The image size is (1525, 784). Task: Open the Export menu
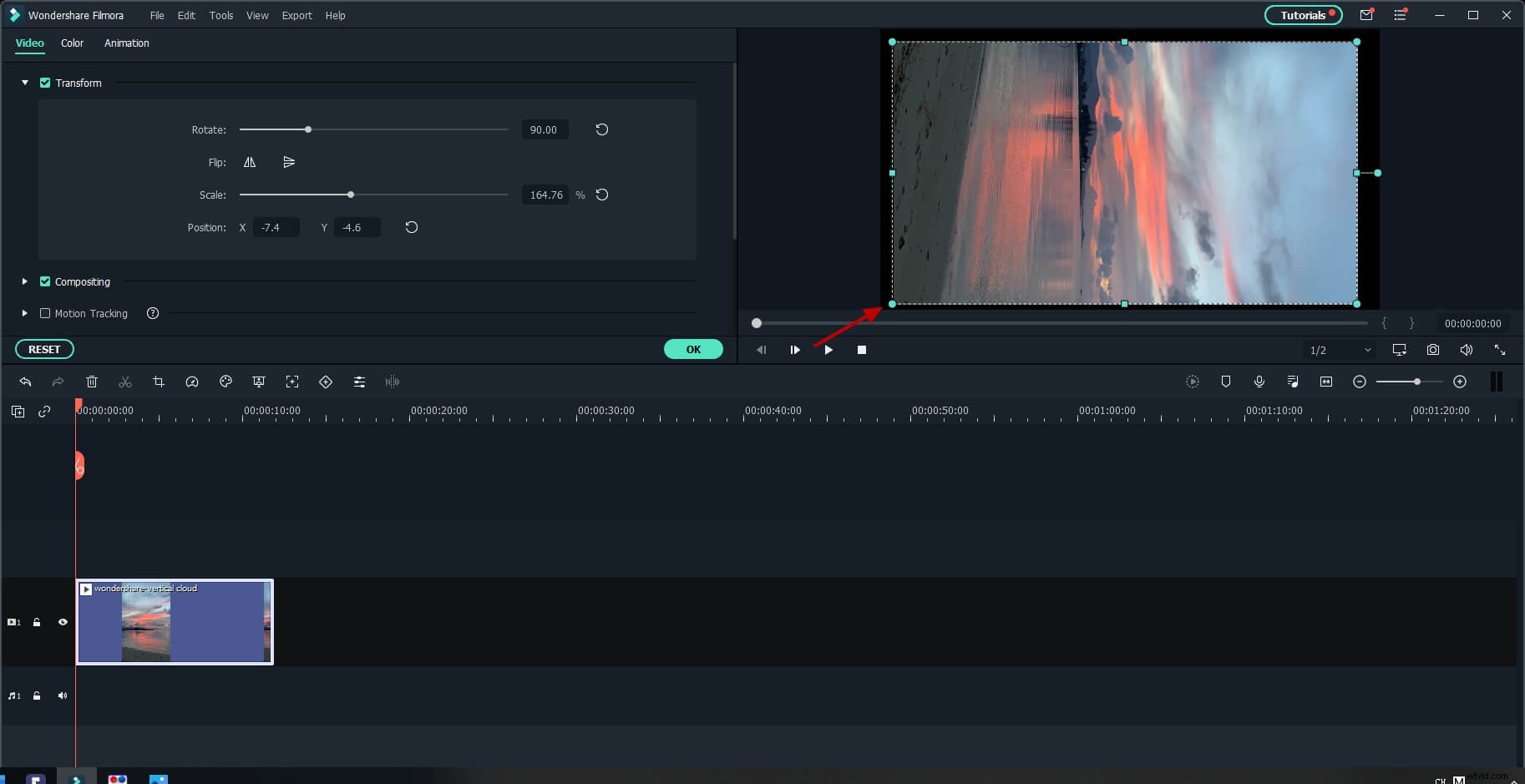coord(296,15)
